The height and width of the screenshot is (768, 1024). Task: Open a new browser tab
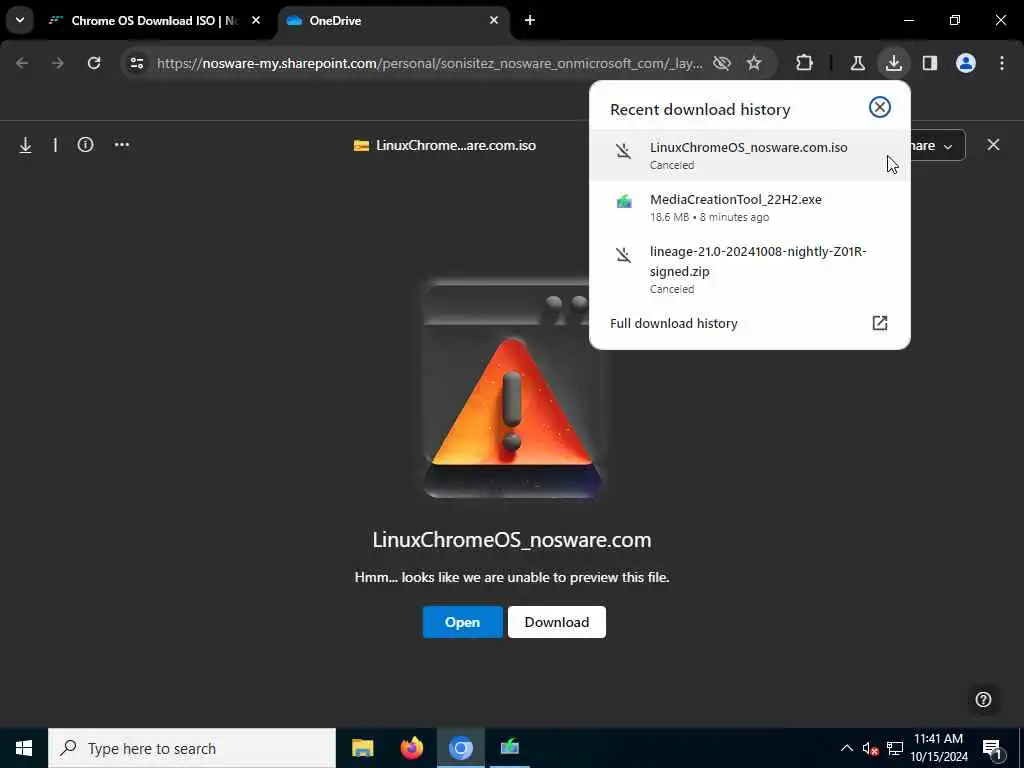(530, 20)
